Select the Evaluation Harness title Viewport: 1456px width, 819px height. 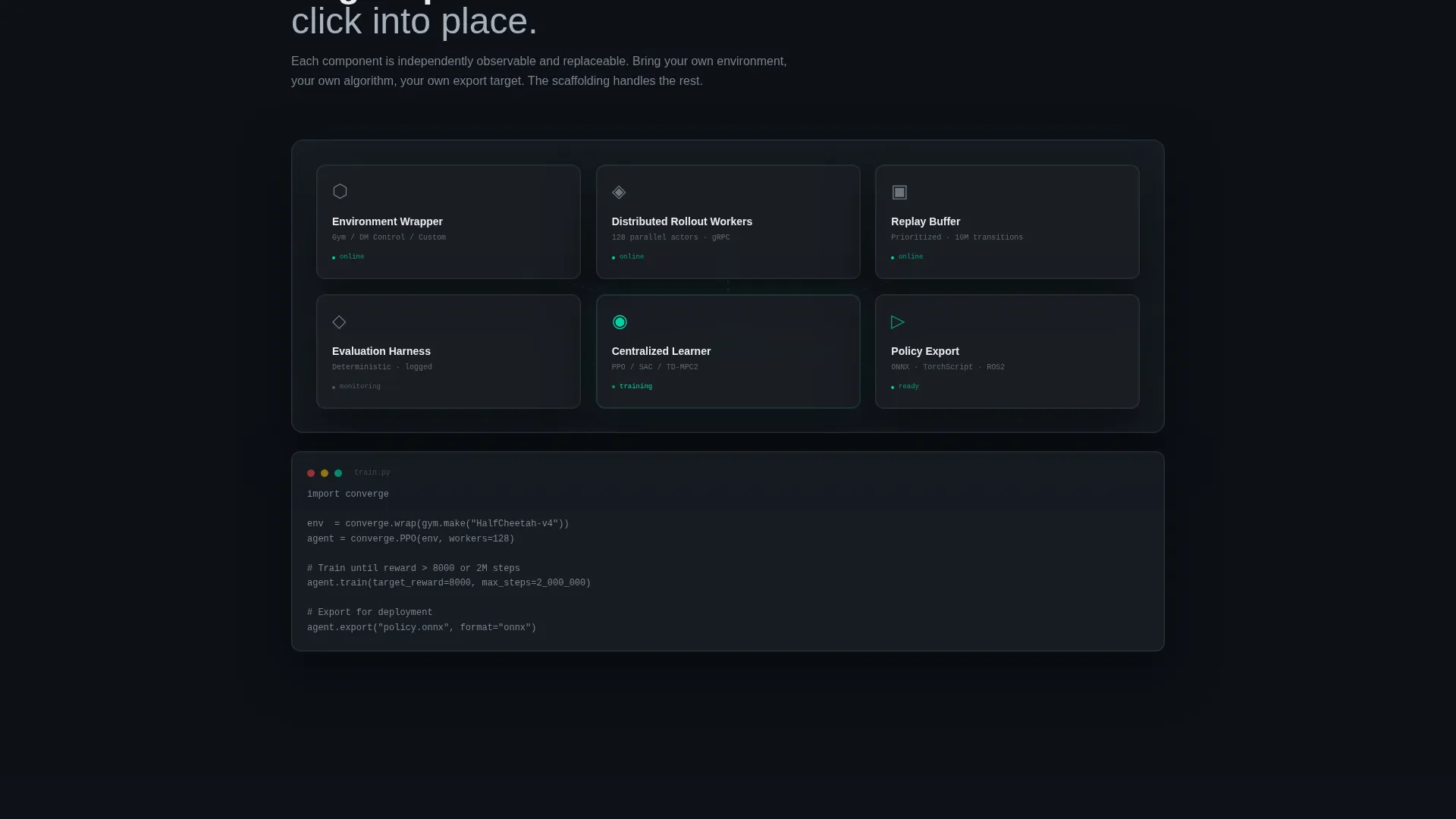[381, 351]
